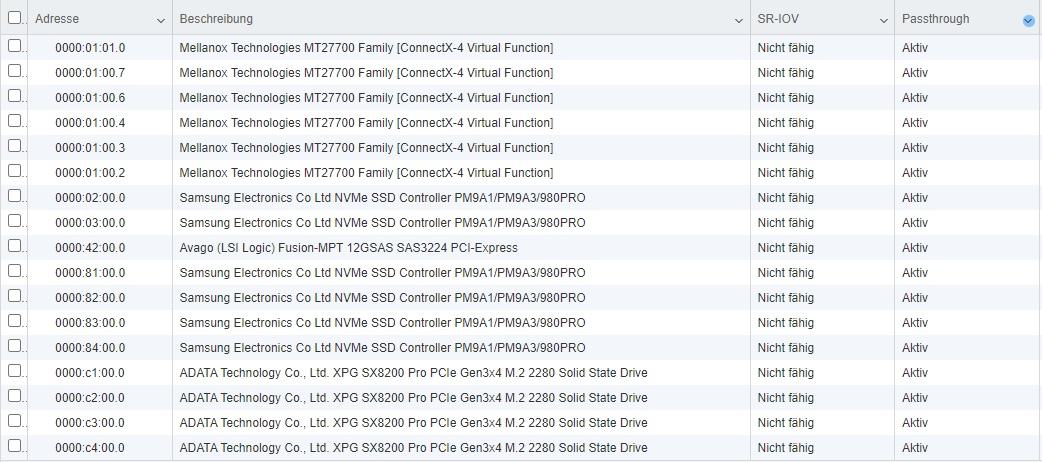Screen dimensions: 1042x462
Task: Click address 0000:c3:00.0 in the list
Action: click(90, 423)
